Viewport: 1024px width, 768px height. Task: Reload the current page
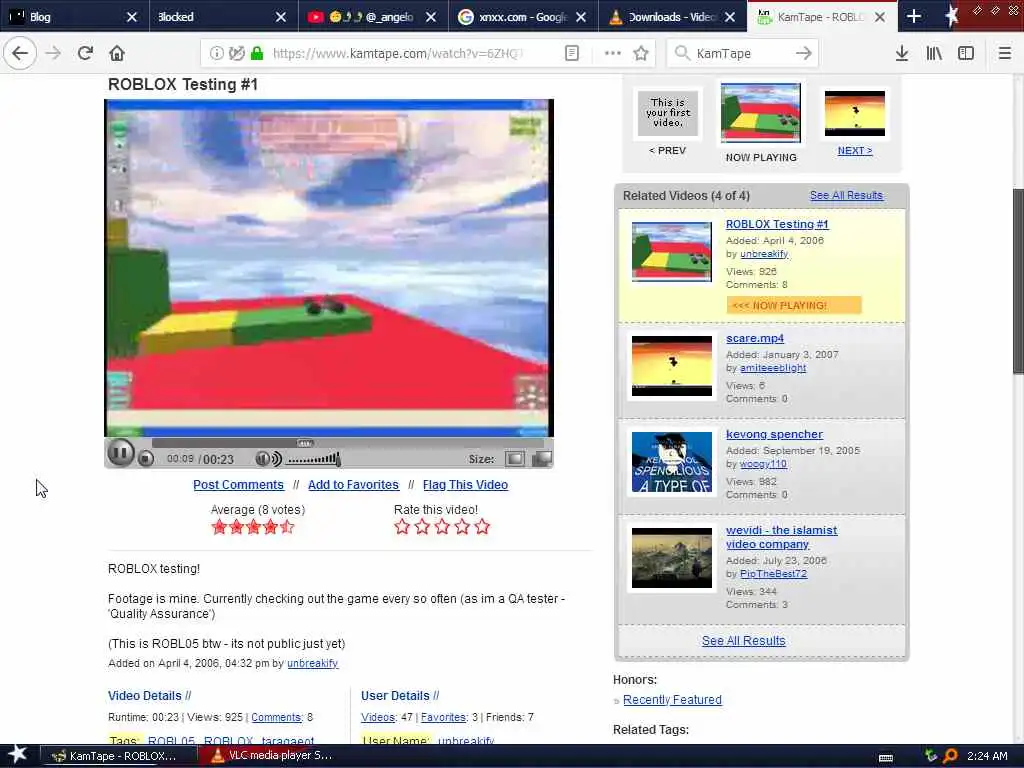pyautogui.click(x=85, y=53)
